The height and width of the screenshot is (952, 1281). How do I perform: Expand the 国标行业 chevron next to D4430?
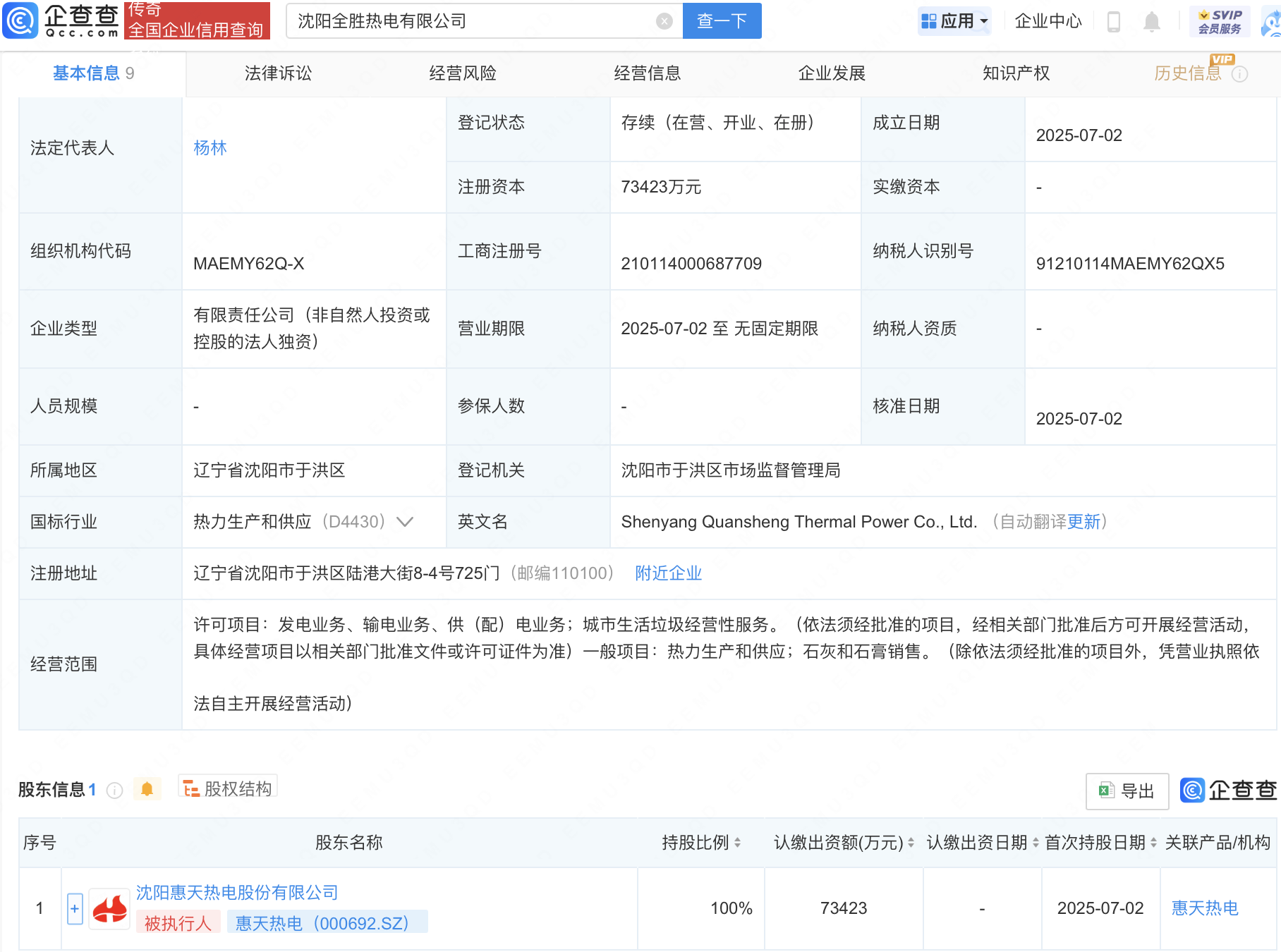coord(405,522)
